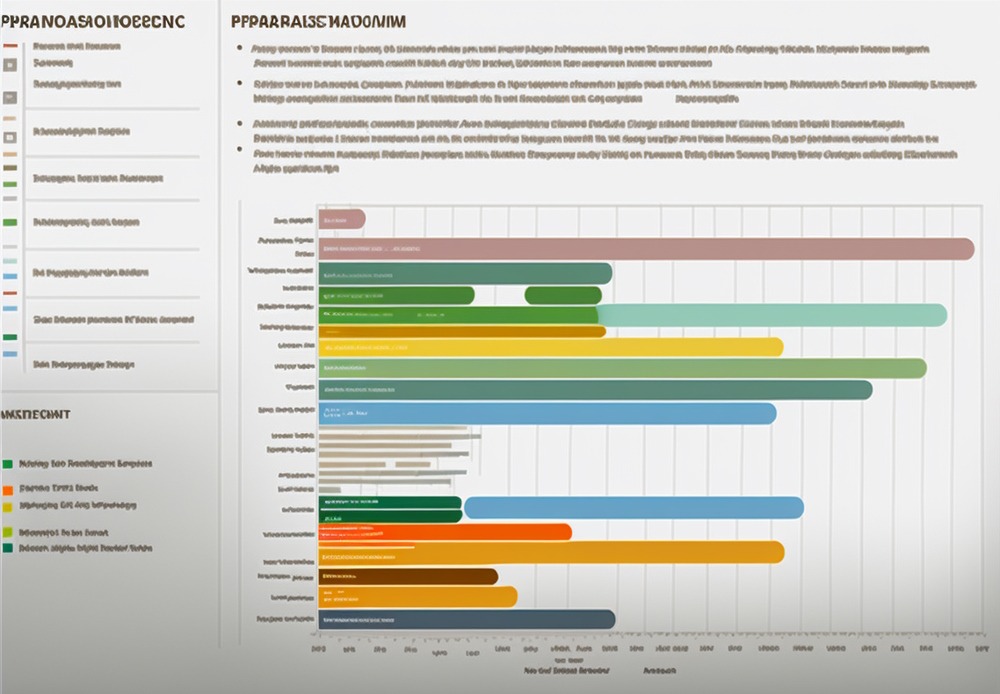Select the green square legend icon
The width and height of the screenshot is (1000, 694).
pos(8,465)
